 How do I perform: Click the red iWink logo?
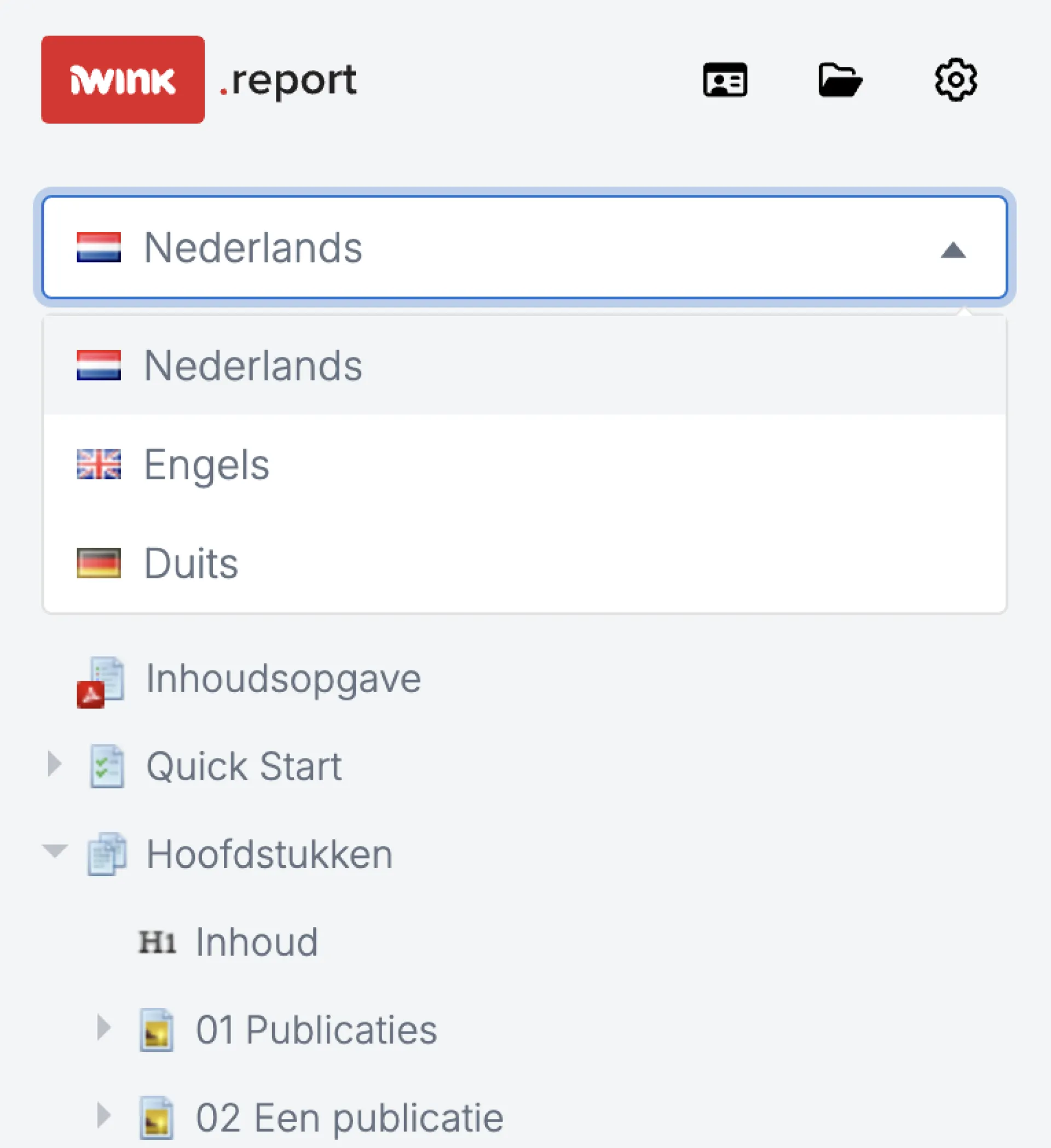pyautogui.click(x=123, y=80)
